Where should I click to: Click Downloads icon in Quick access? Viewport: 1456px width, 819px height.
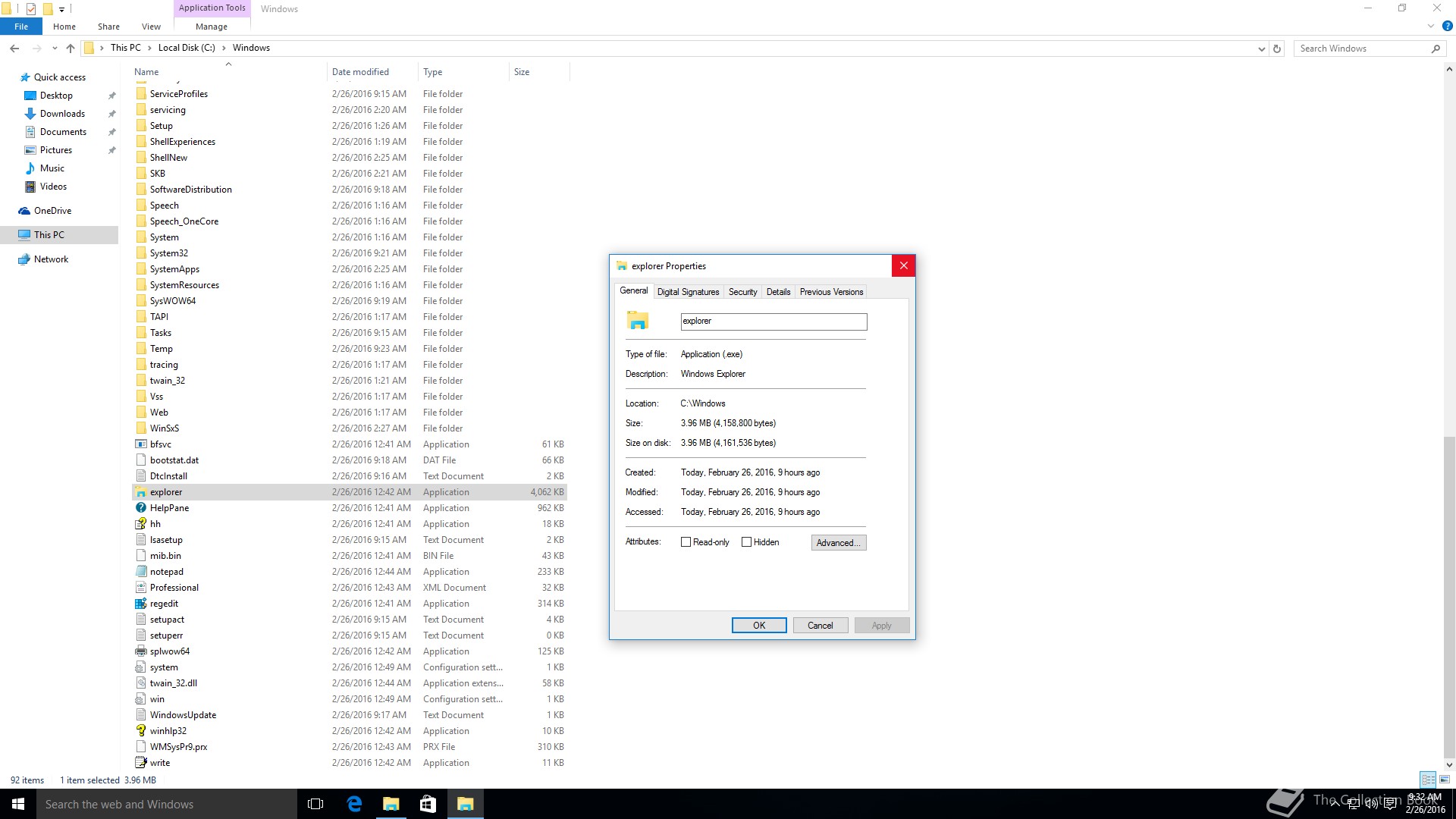coord(30,114)
